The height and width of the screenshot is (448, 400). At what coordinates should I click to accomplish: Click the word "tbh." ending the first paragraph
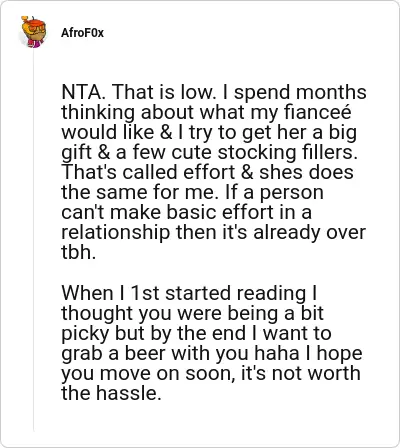(79, 252)
